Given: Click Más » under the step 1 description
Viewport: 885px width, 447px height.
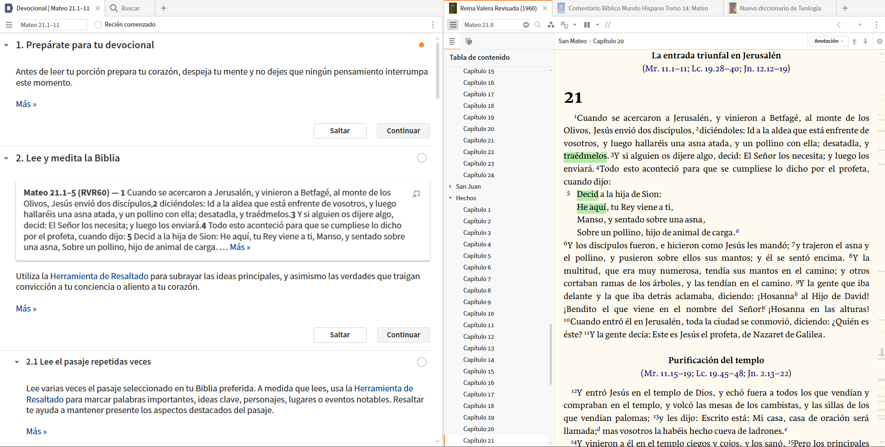Looking at the screenshot, I should click(26, 104).
